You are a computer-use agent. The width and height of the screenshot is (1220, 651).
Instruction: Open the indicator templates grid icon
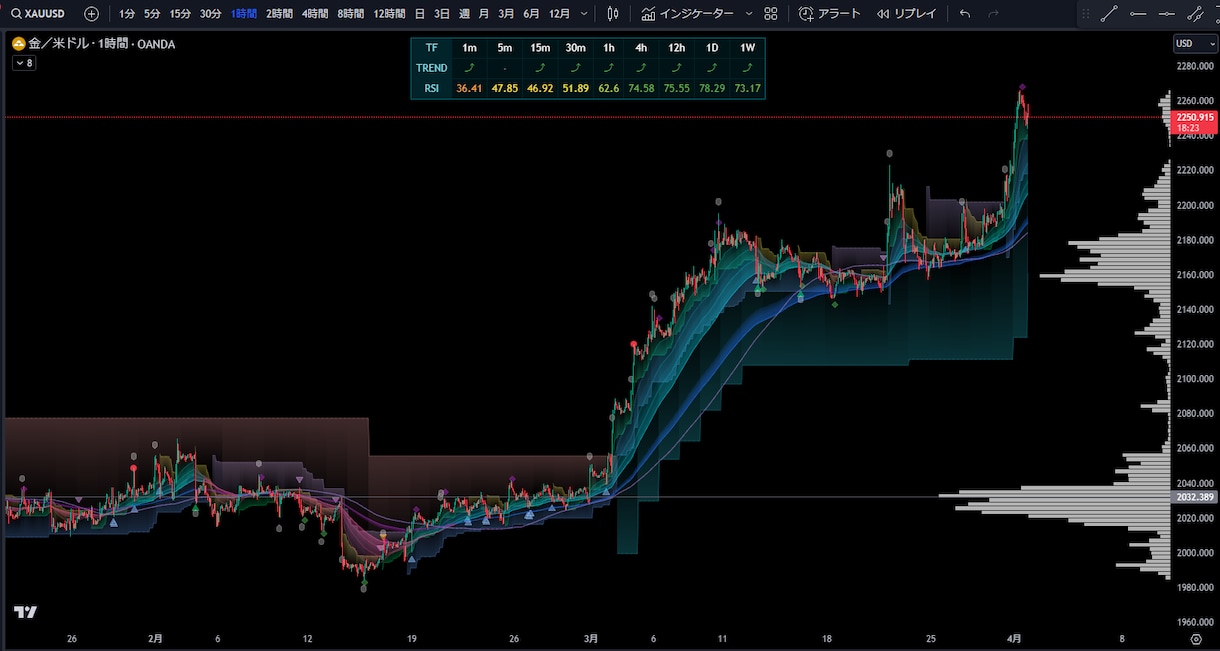point(770,14)
